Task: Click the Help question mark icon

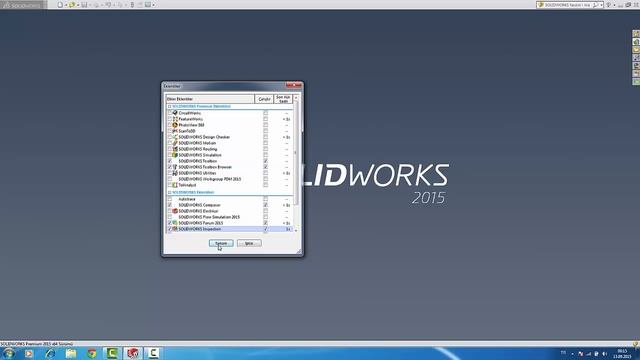Action: click(608, 5)
